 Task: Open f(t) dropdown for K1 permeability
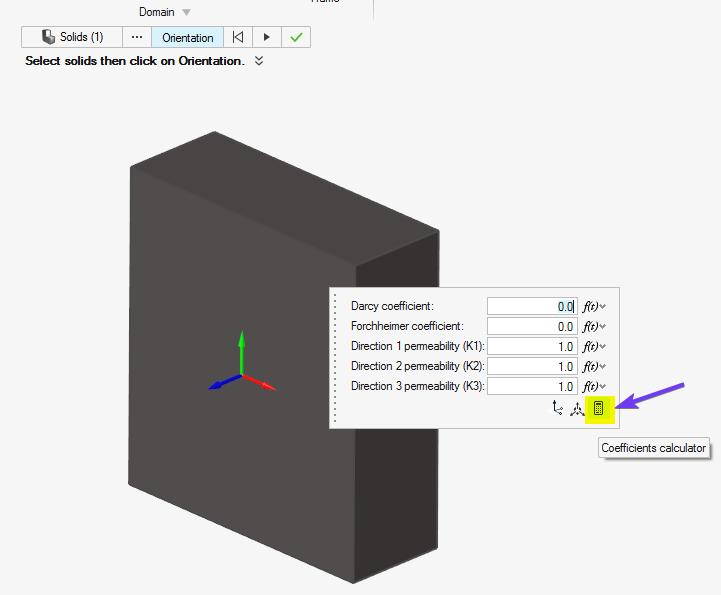coord(594,346)
